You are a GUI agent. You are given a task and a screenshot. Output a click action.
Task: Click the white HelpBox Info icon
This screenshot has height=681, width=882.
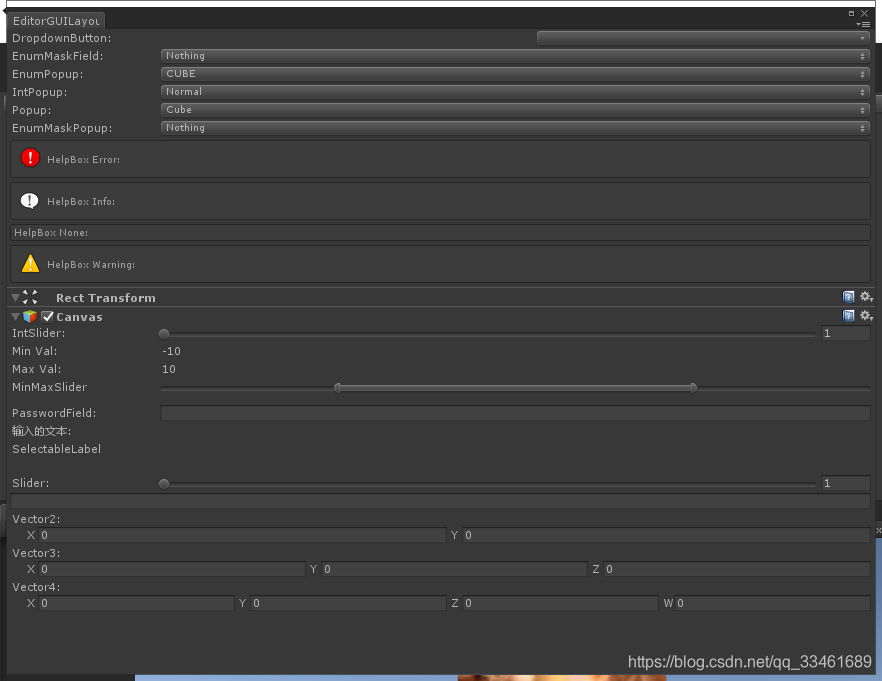pos(30,201)
